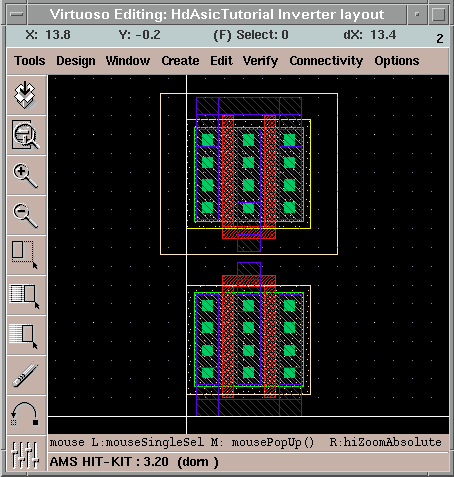Viewport: 454px width, 477px height.
Task: Select the top-left green contact in upper transistor
Action: [207, 140]
